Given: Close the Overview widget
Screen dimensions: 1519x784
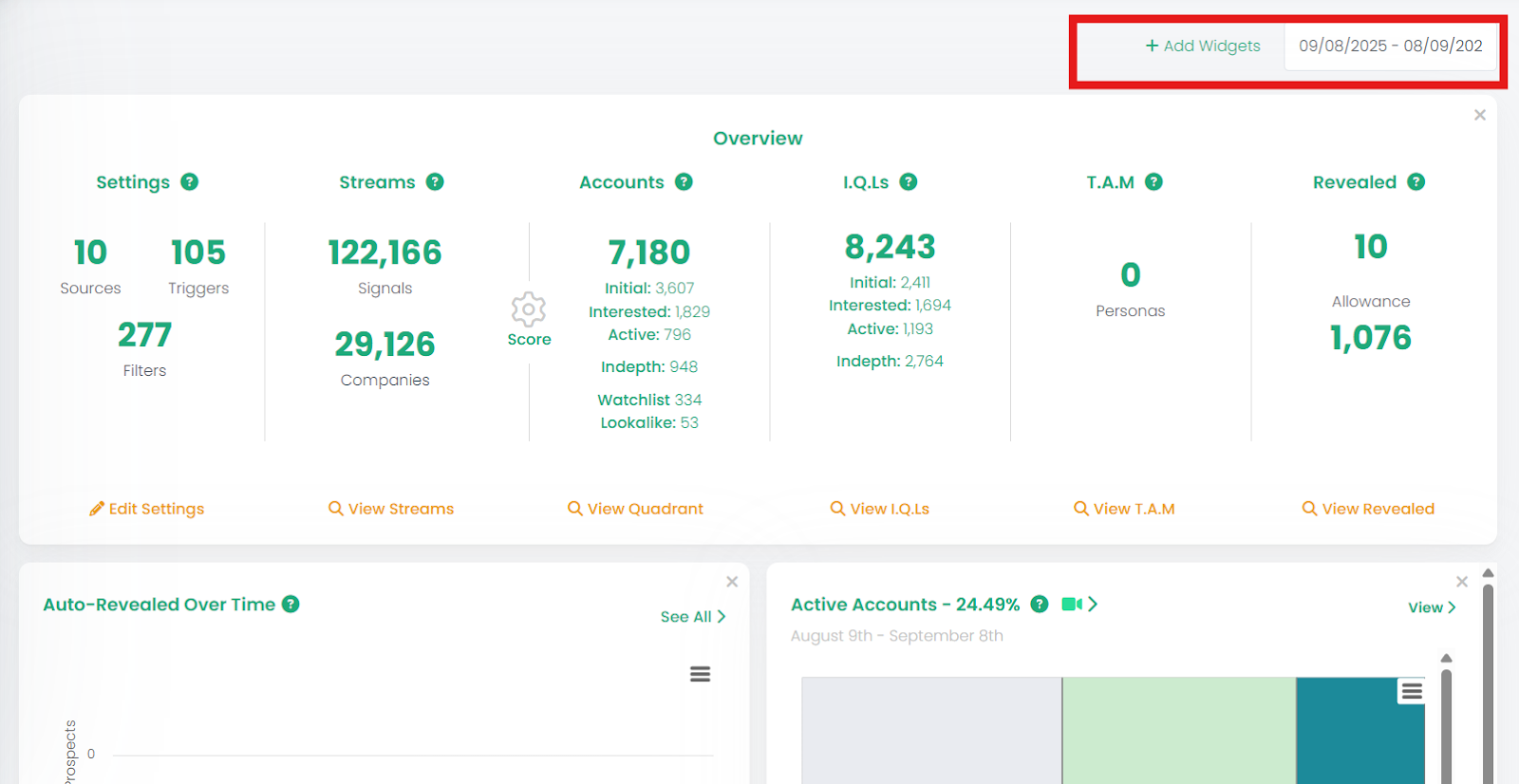Looking at the screenshot, I should pyautogui.click(x=1479, y=115).
